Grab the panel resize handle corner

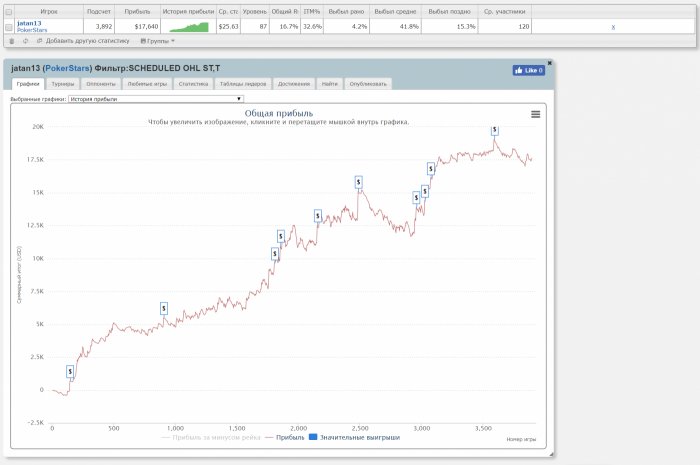551,454
